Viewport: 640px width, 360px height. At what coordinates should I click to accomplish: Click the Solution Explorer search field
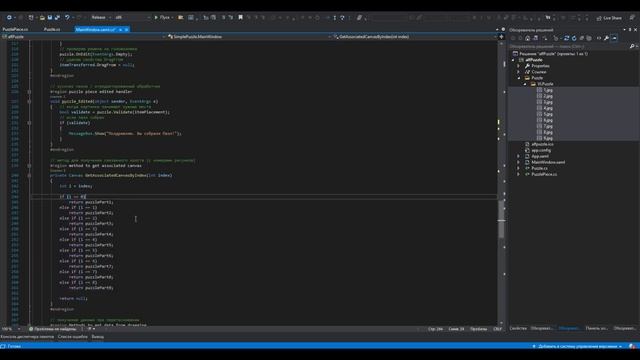click(568, 46)
